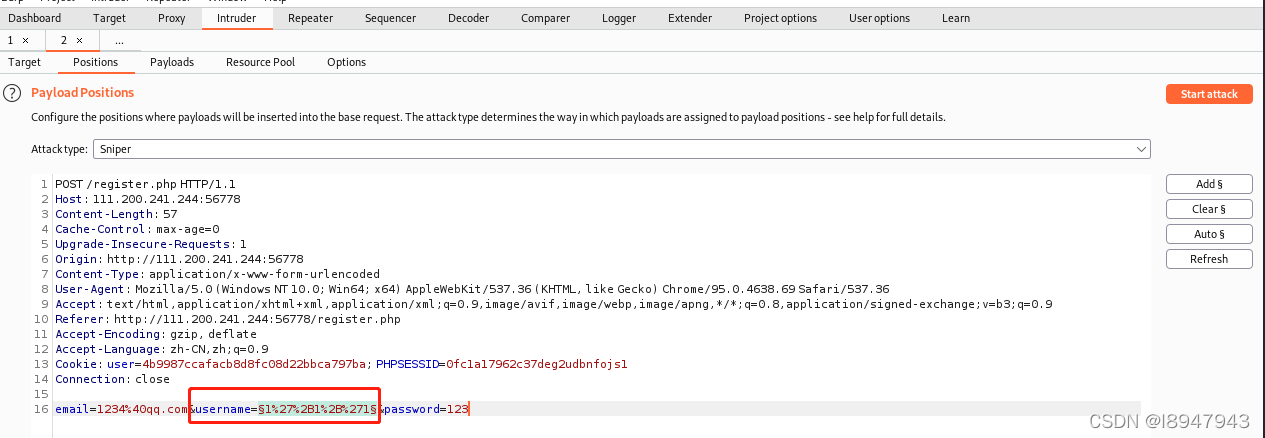Click the email parameter value
Screen dimensions: 1265x438
coord(143,409)
